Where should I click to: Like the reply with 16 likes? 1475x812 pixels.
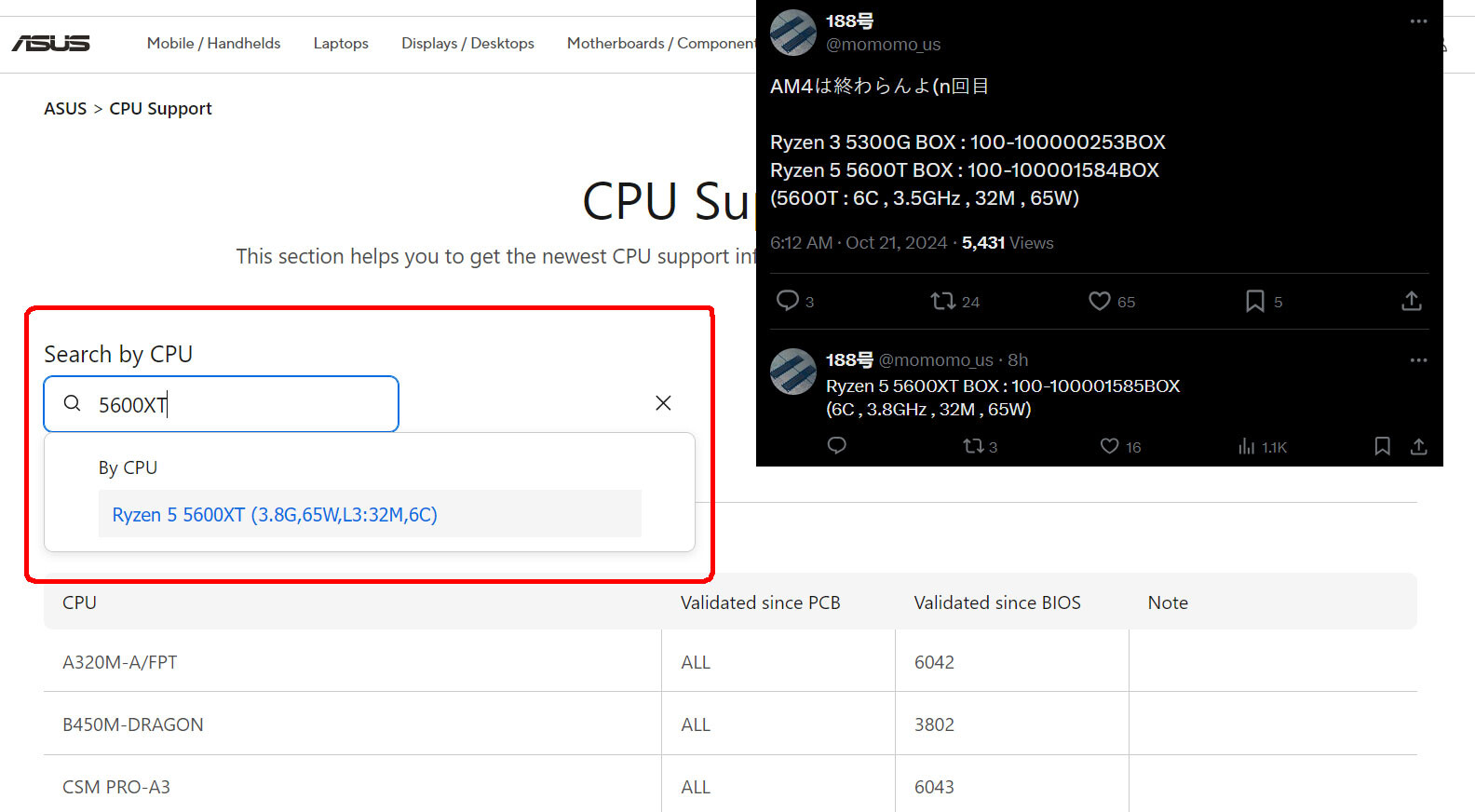1109,446
